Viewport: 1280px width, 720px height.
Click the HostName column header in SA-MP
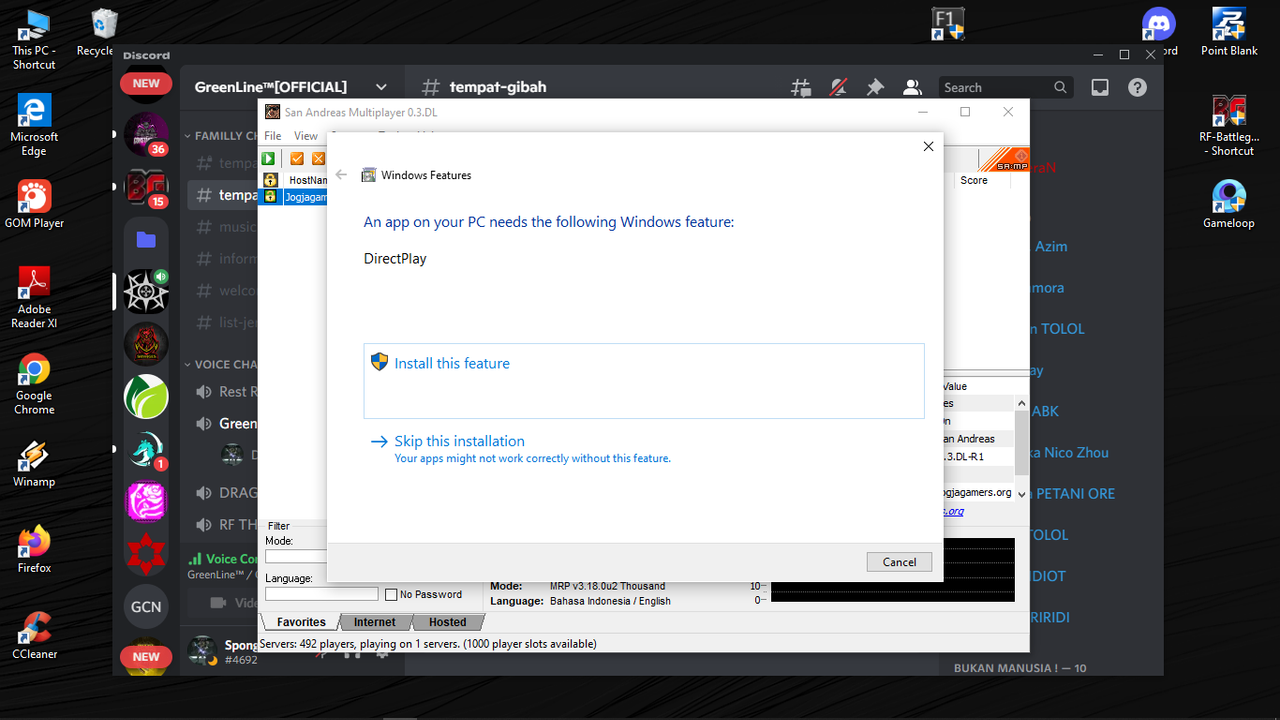pos(307,180)
